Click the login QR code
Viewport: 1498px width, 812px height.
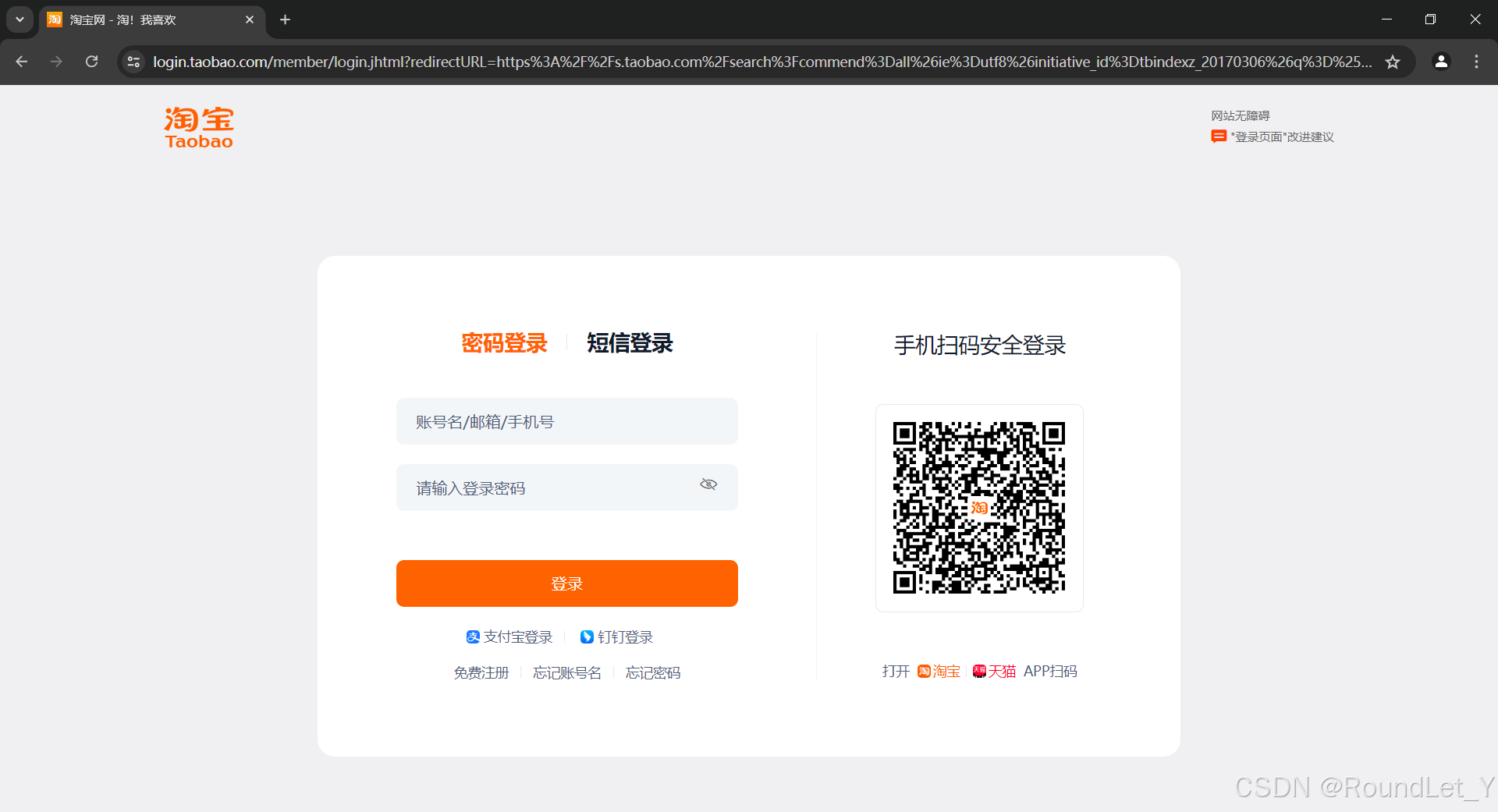pos(979,508)
